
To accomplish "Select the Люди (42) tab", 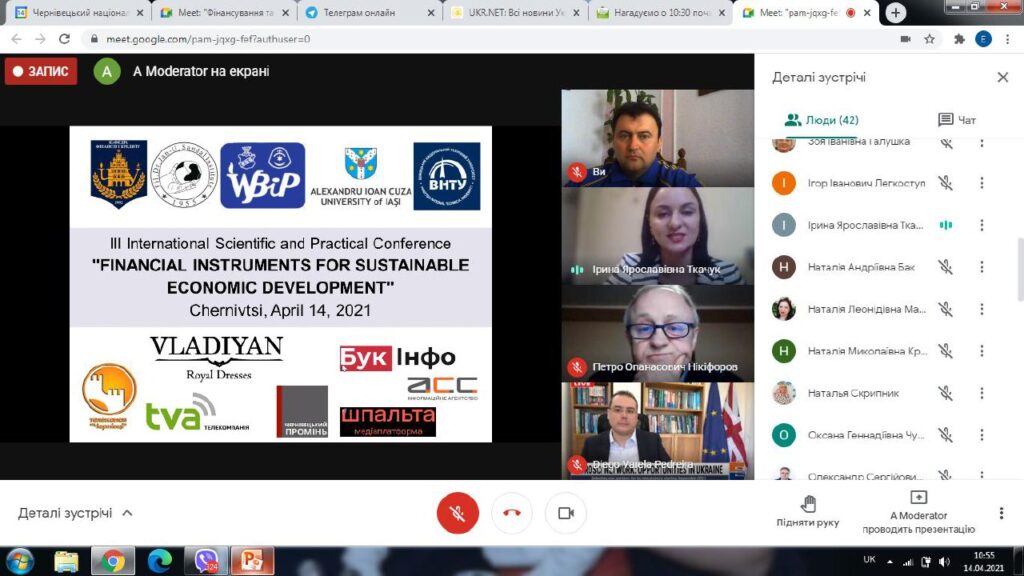I will coord(822,120).
